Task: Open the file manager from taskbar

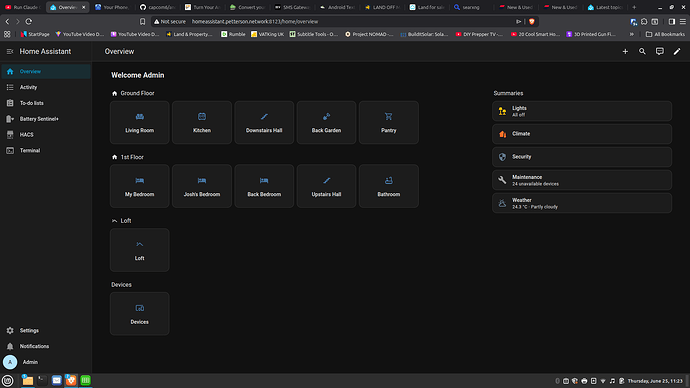Action: [28, 381]
